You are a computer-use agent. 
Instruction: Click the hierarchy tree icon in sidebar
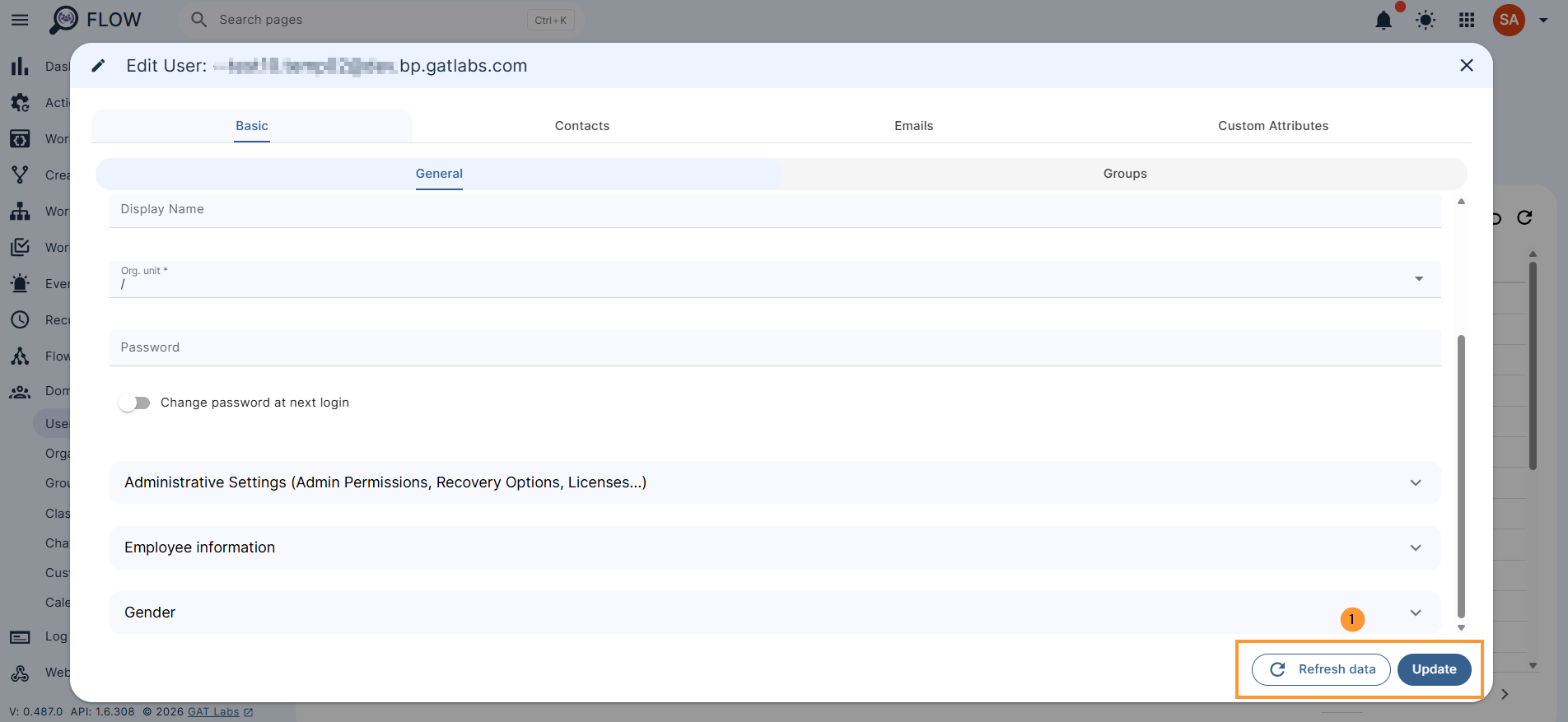20,211
